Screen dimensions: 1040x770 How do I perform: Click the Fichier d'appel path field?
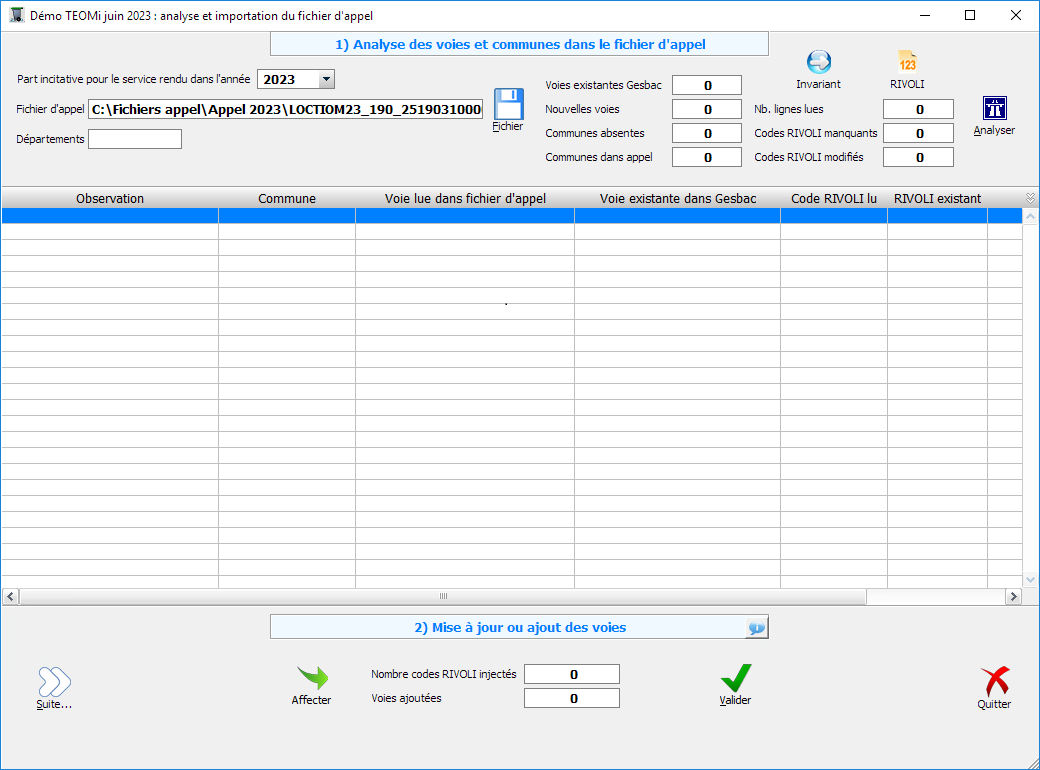tap(286, 109)
